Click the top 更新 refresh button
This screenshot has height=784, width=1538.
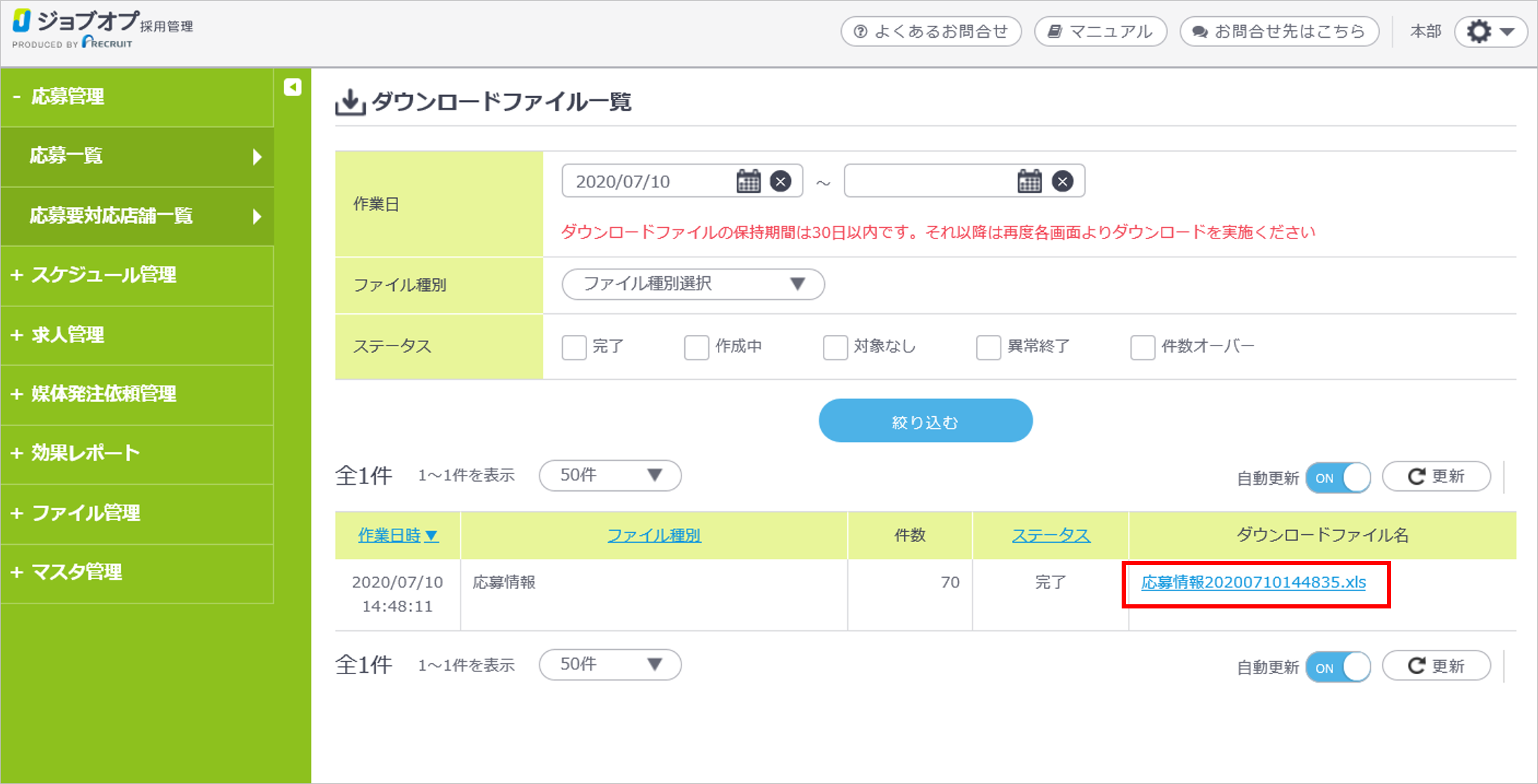click(1436, 477)
